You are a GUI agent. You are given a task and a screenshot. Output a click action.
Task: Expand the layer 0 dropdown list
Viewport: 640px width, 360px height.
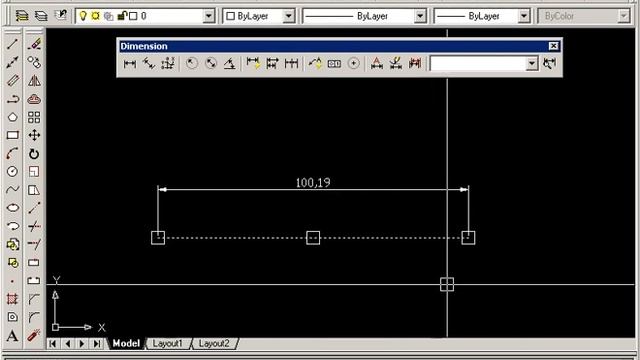point(209,16)
